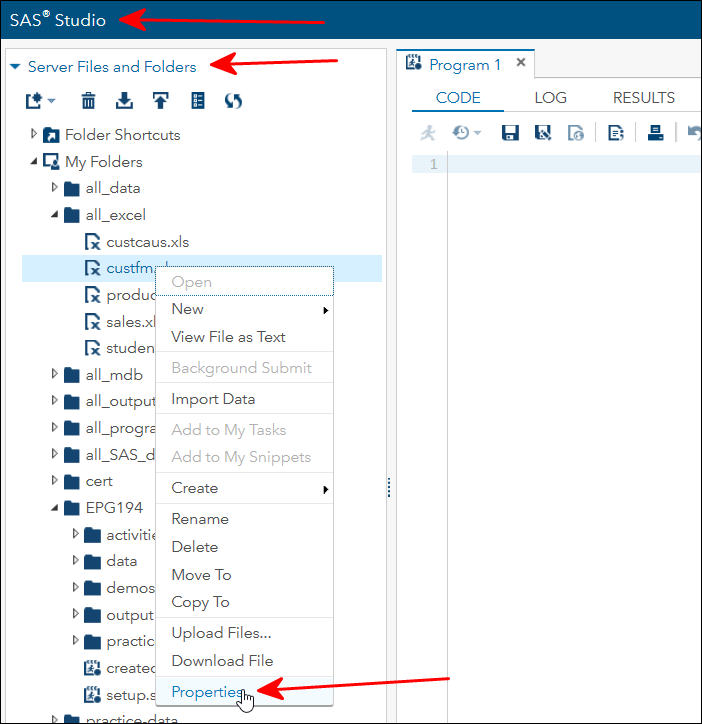
Task: Click the Refresh icon in the files toolbar
Action: point(233,101)
